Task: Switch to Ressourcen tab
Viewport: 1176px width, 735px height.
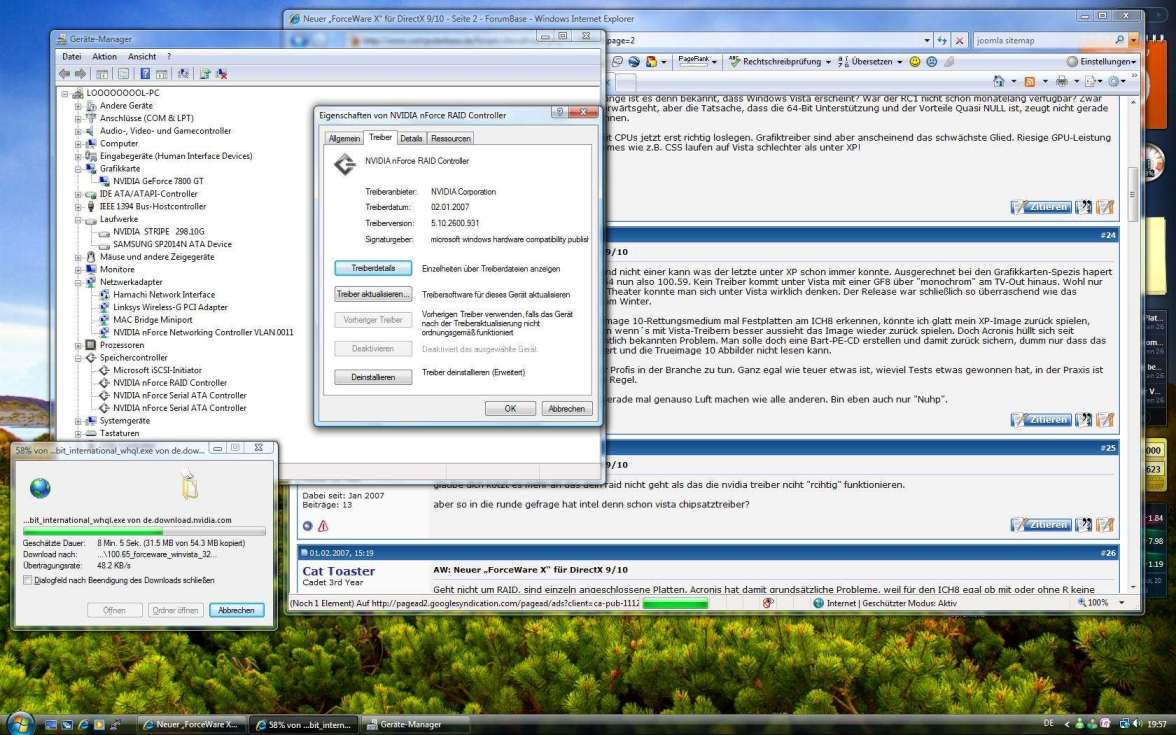Action: pos(451,139)
